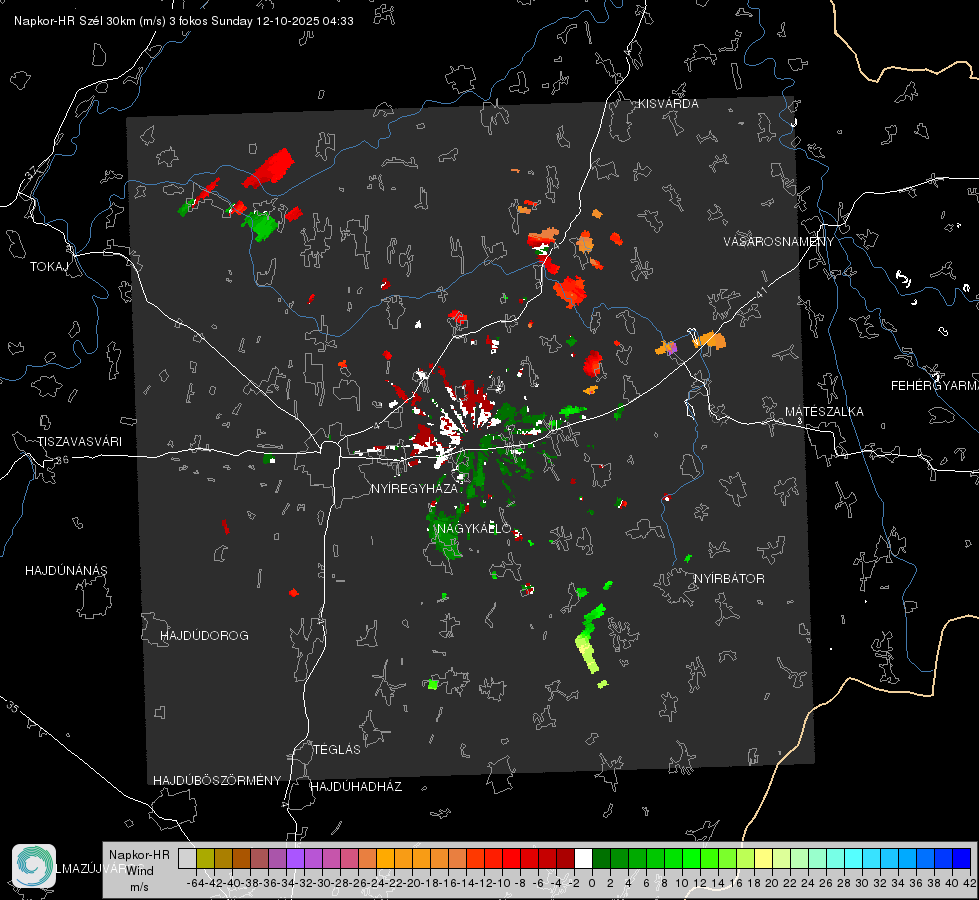This screenshot has width=979, height=900.
Task: Select the HAJDÚHADHÁZ label
Action: [x=356, y=787]
